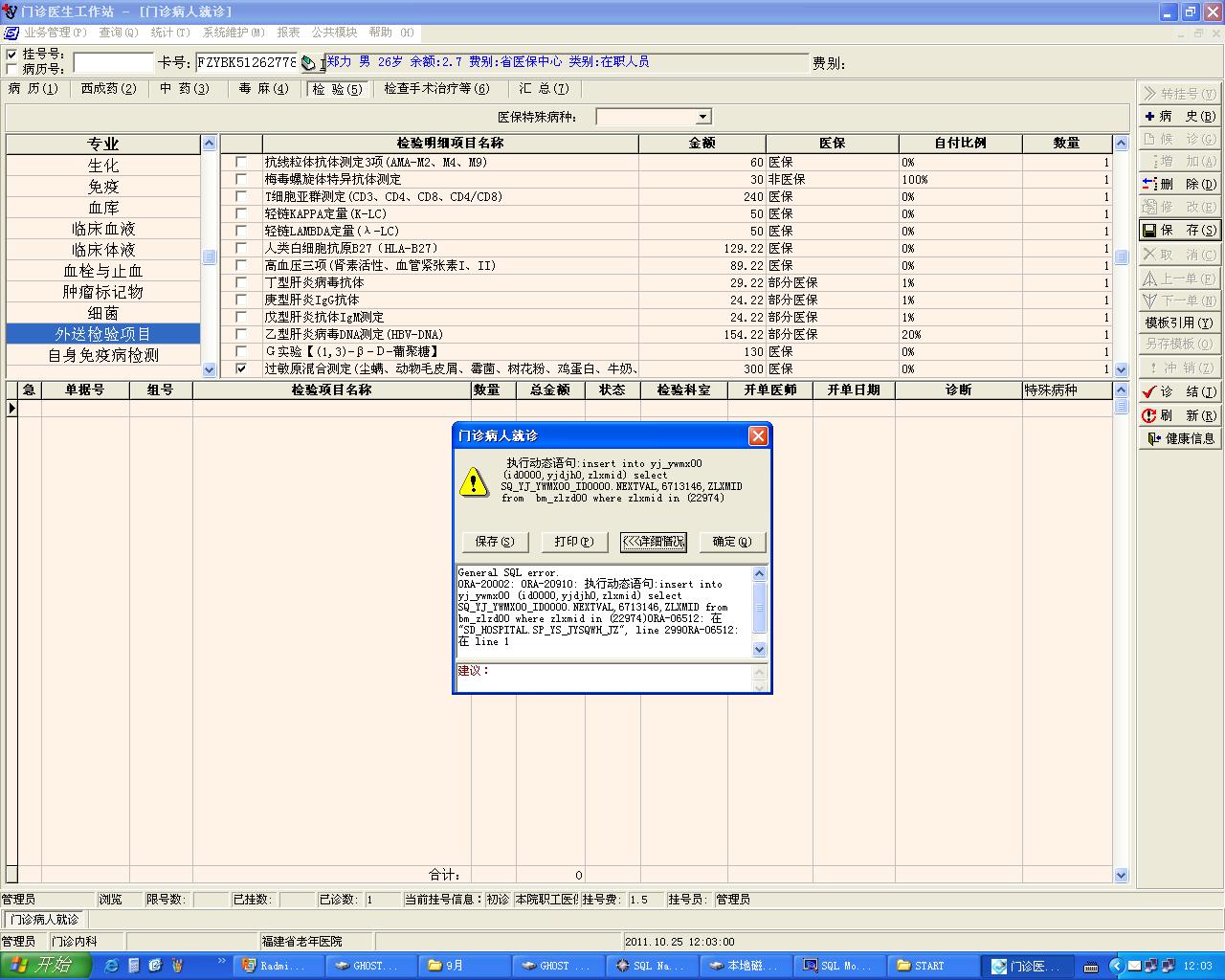Open the 查询(Q) menu
This screenshot has width=1225, height=980.
(119, 33)
